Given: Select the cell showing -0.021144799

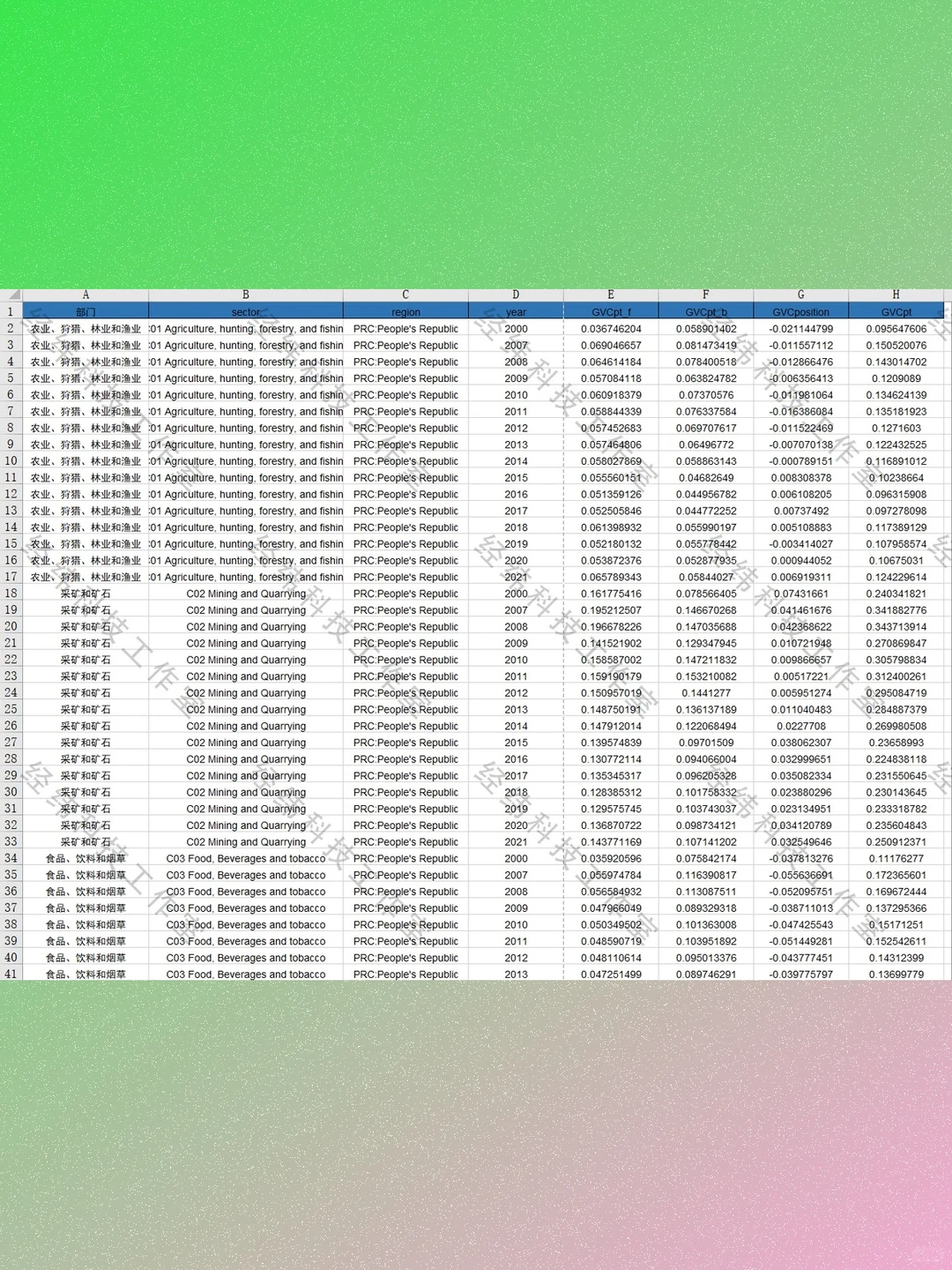Looking at the screenshot, I should (x=801, y=328).
